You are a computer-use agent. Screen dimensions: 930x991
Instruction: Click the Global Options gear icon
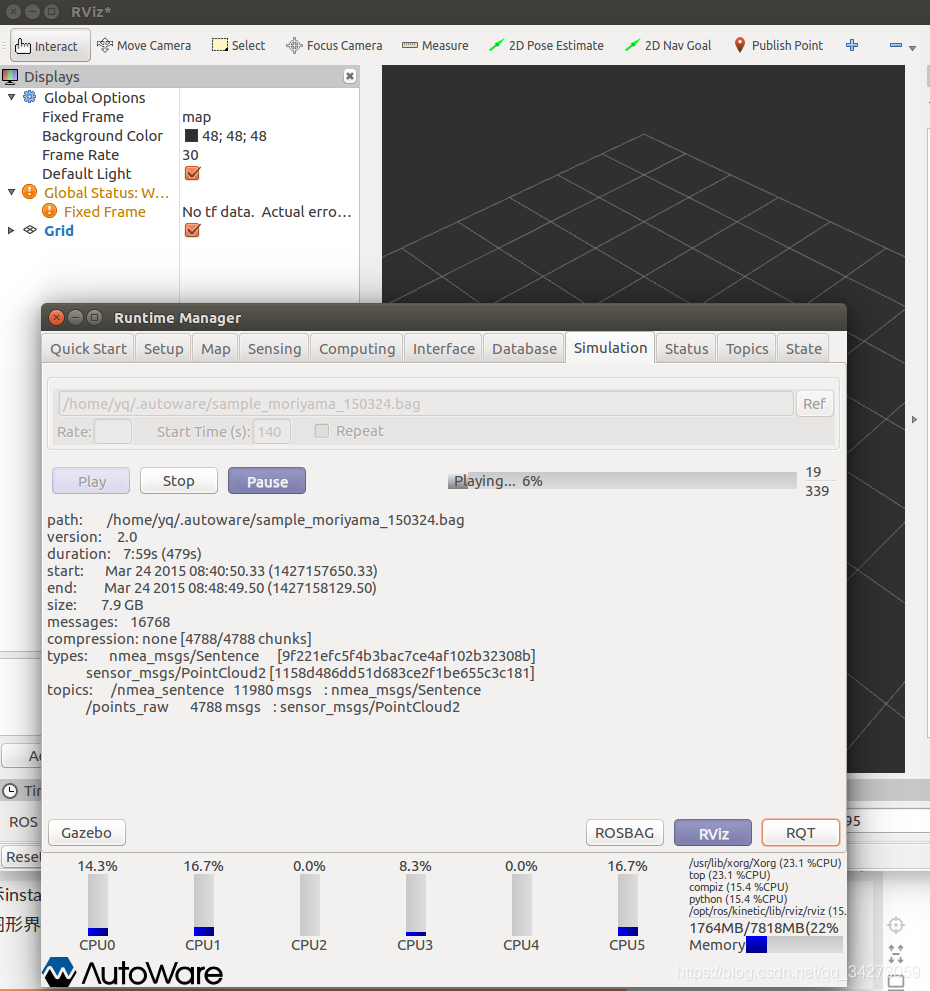pos(30,97)
